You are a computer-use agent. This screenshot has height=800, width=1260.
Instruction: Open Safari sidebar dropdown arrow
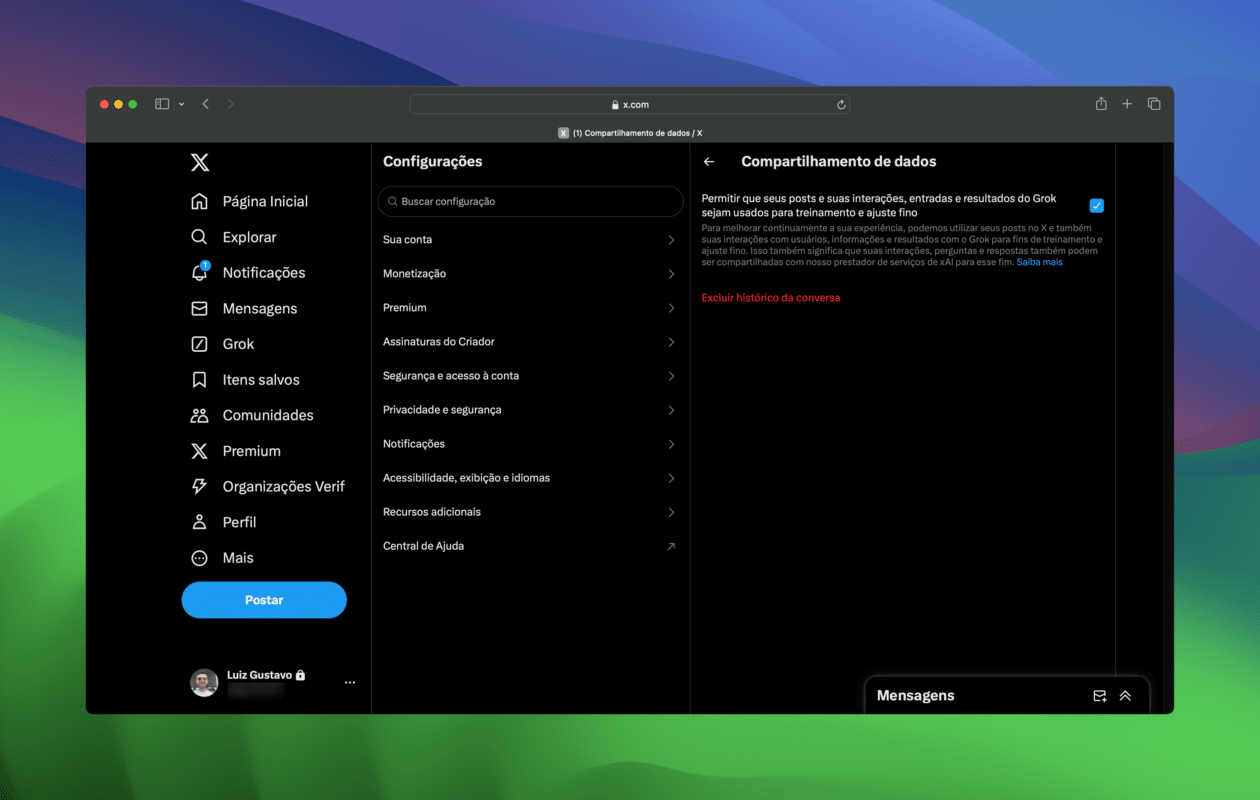pyautogui.click(x=181, y=104)
